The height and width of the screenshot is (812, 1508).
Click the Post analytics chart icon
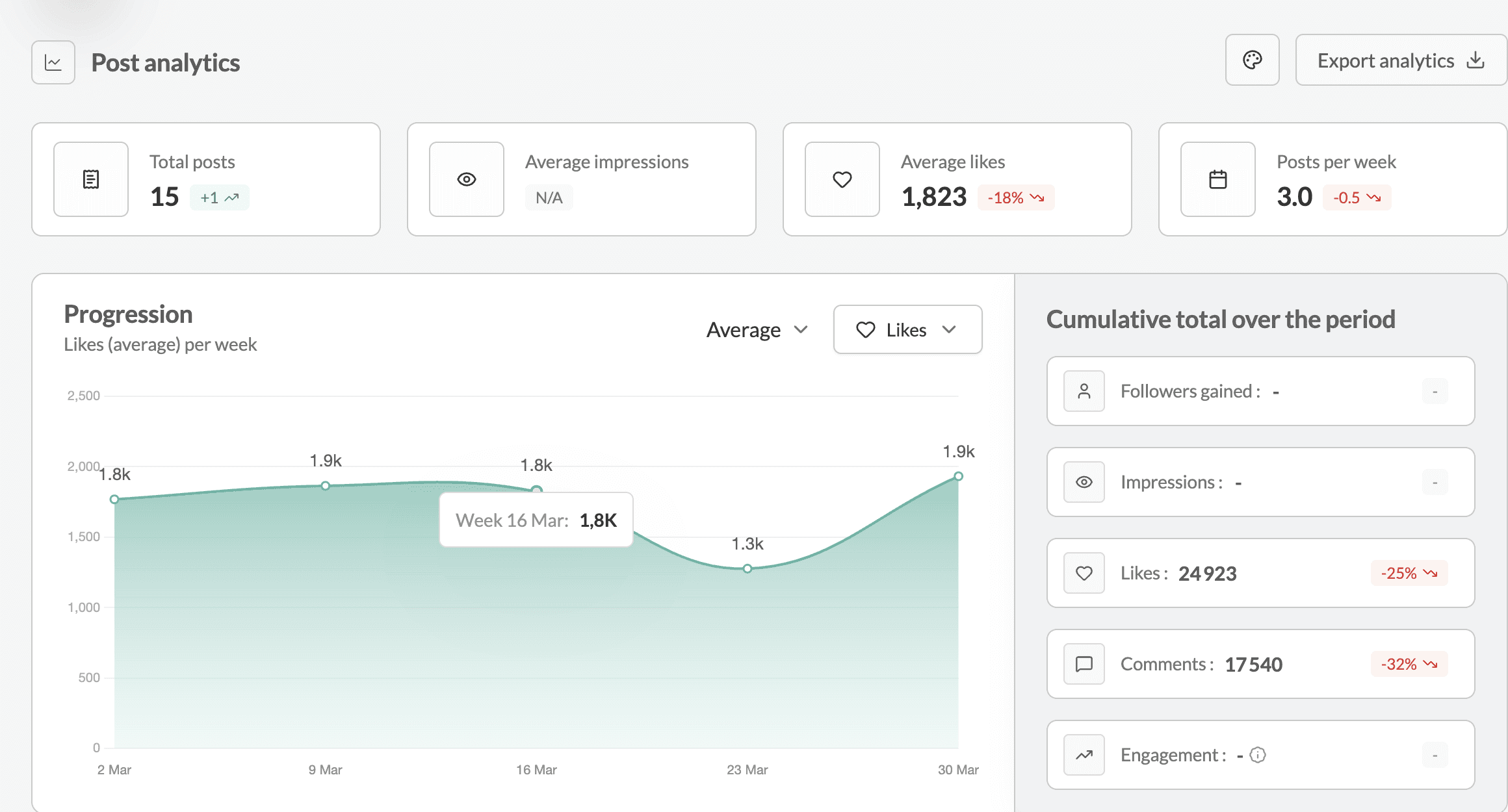click(53, 62)
